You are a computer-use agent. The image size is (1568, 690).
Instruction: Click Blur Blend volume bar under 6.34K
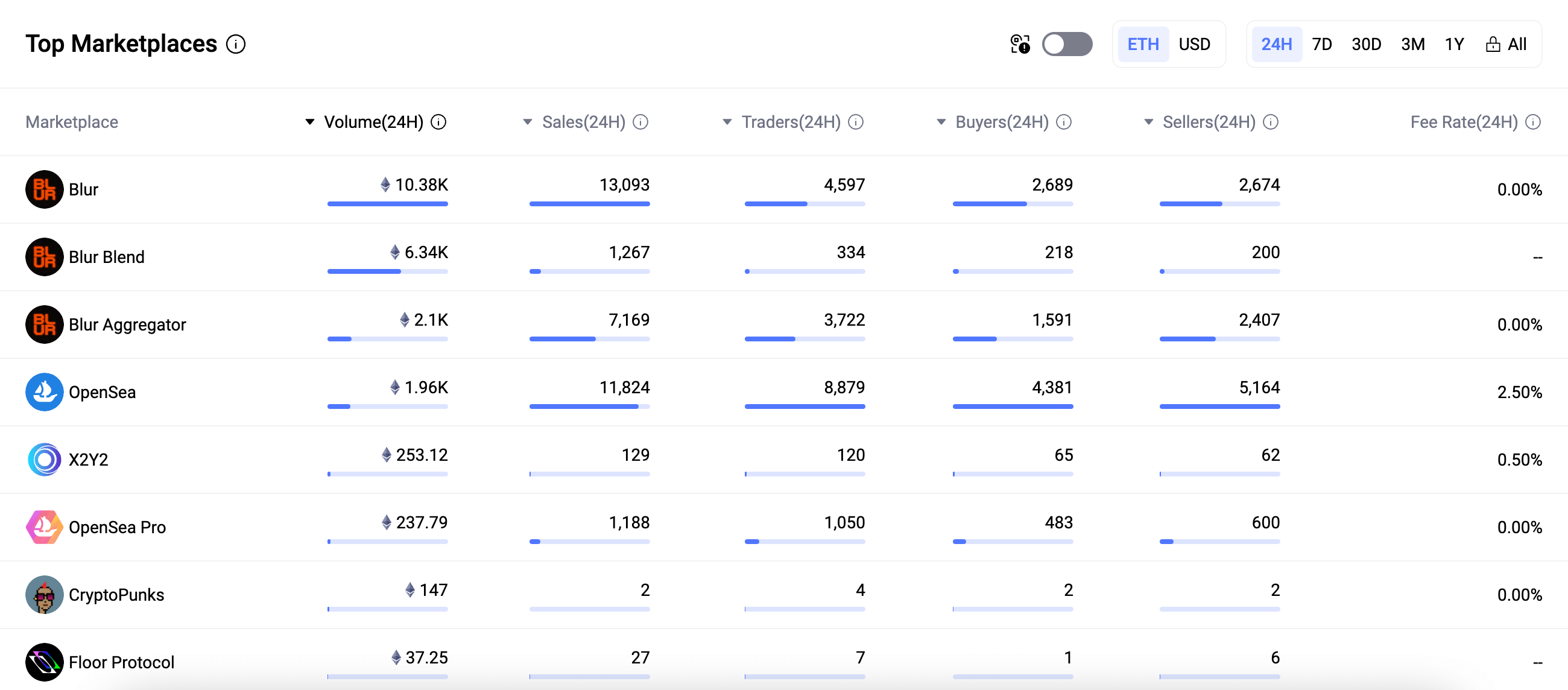coord(387,271)
